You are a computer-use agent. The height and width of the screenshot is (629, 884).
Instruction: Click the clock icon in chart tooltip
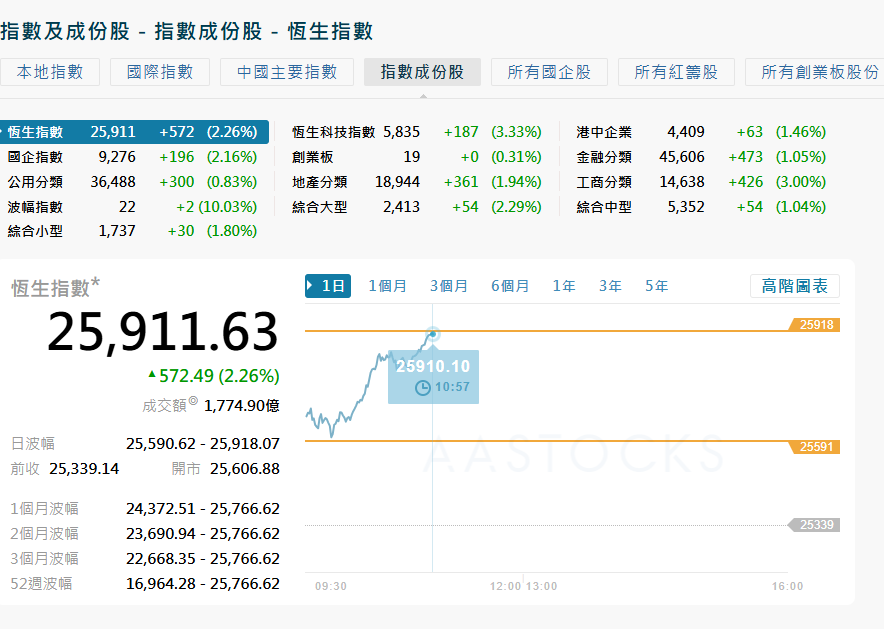coord(423,387)
